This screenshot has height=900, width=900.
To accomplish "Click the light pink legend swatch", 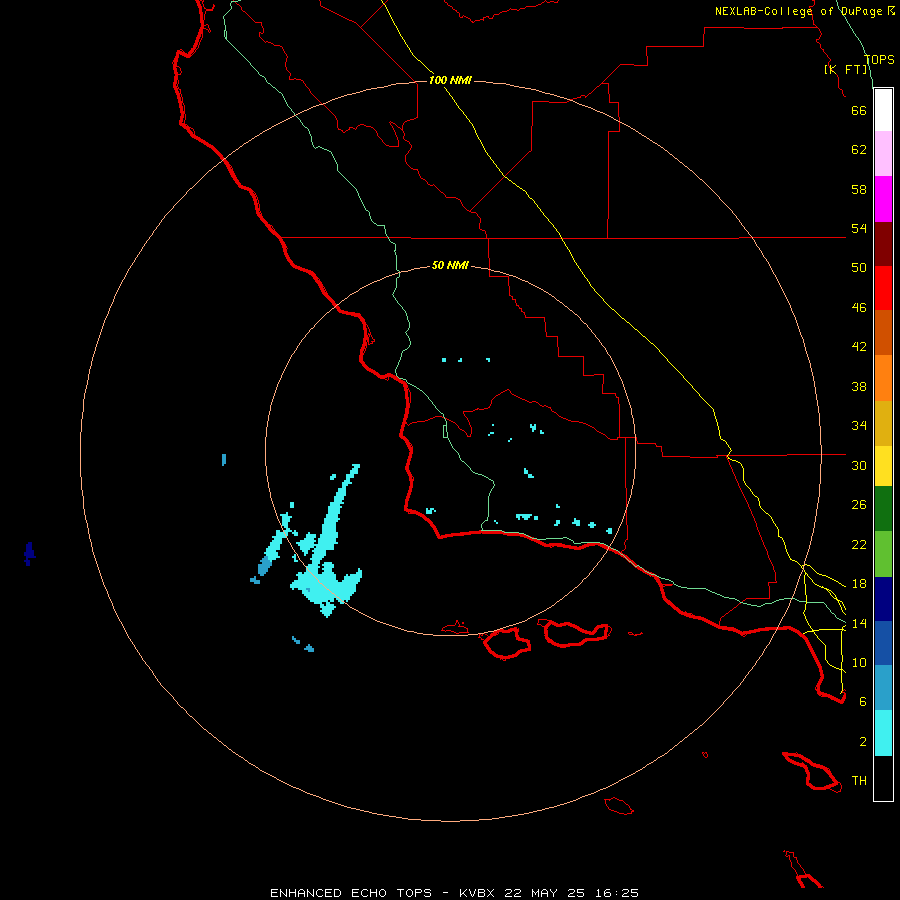I will pyautogui.click(x=883, y=153).
